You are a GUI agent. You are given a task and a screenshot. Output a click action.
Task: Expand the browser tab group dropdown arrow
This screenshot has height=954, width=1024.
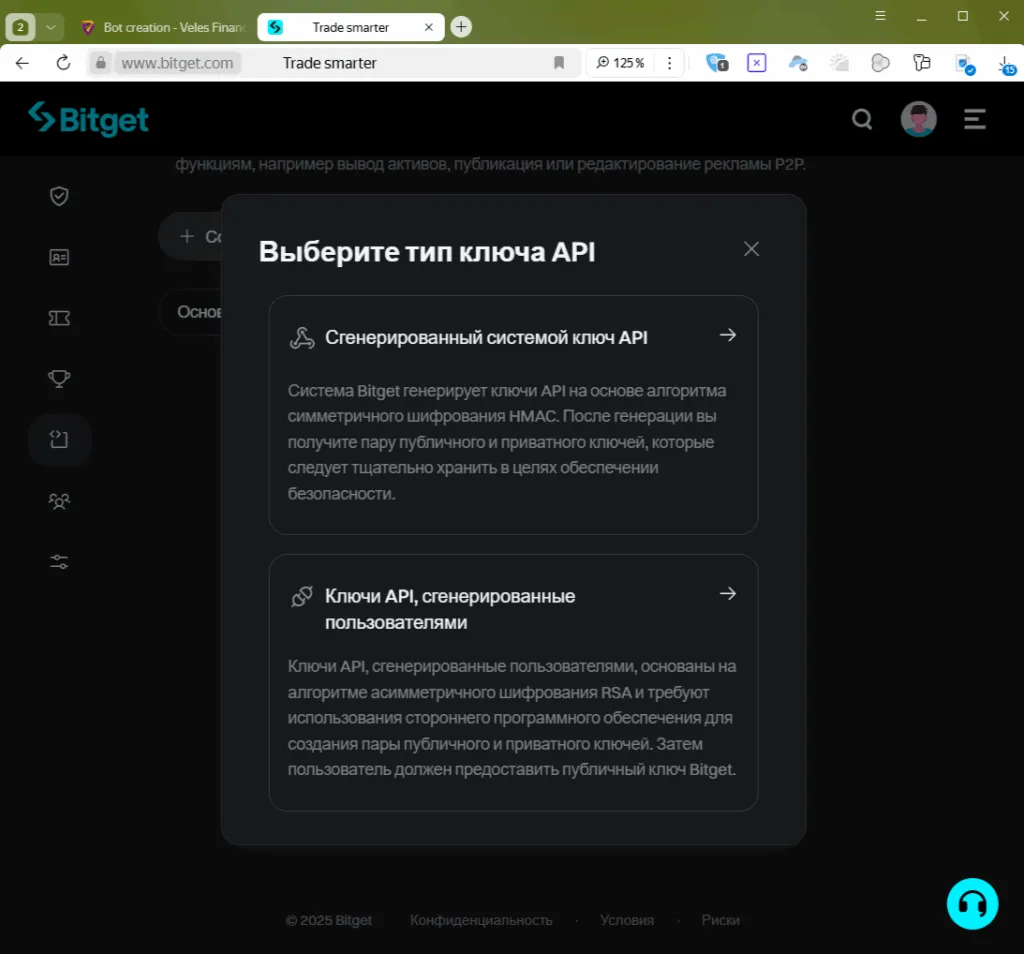51,27
